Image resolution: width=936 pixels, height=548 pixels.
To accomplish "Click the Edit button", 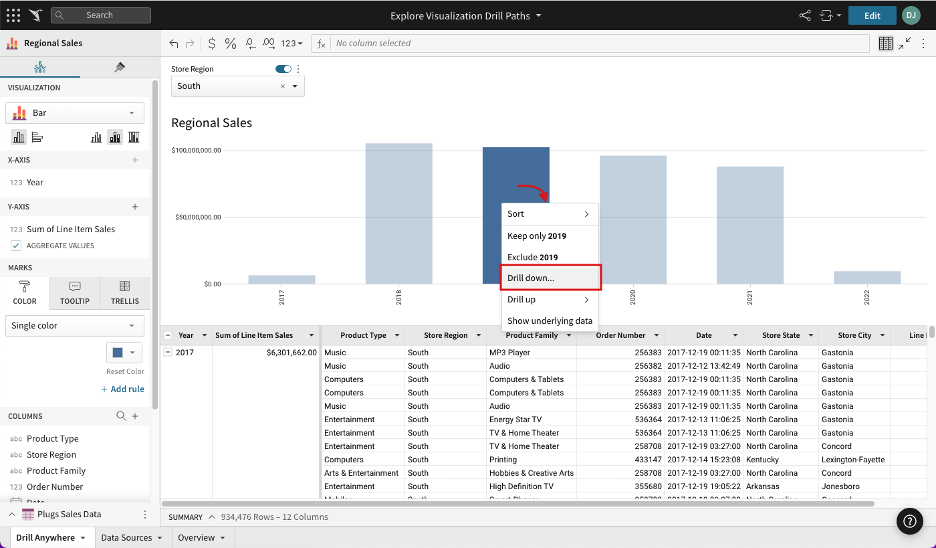I will tap(871, 15).
